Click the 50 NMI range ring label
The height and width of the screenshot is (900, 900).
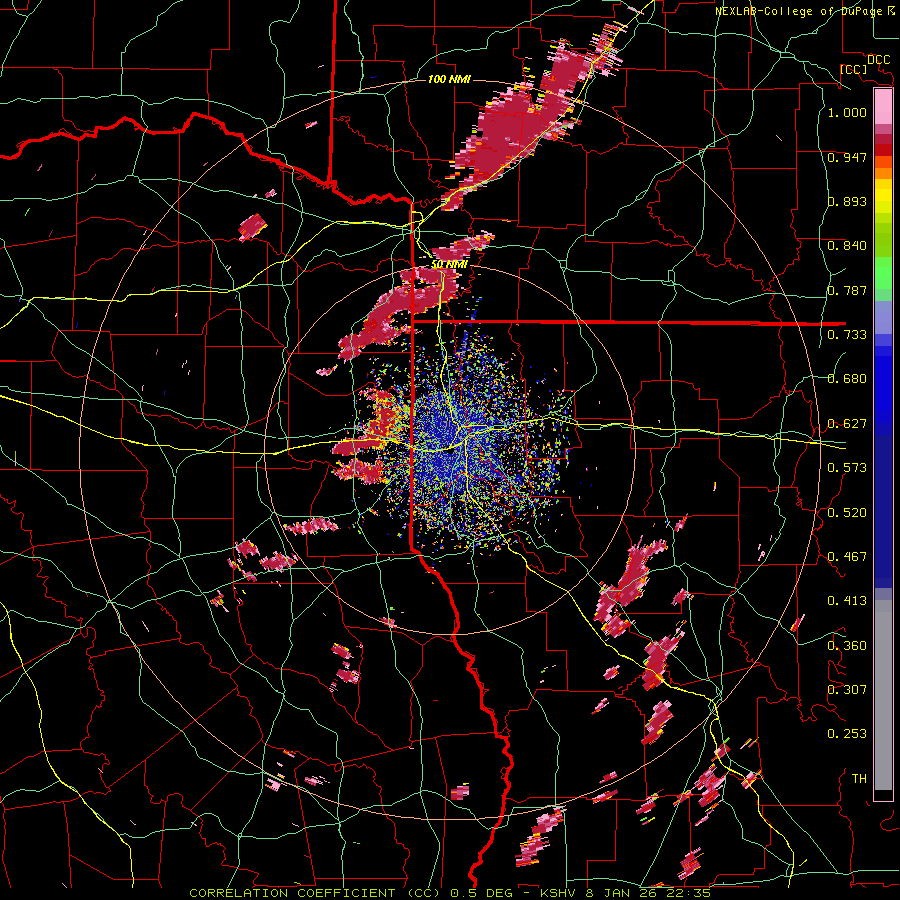point(449,265)
